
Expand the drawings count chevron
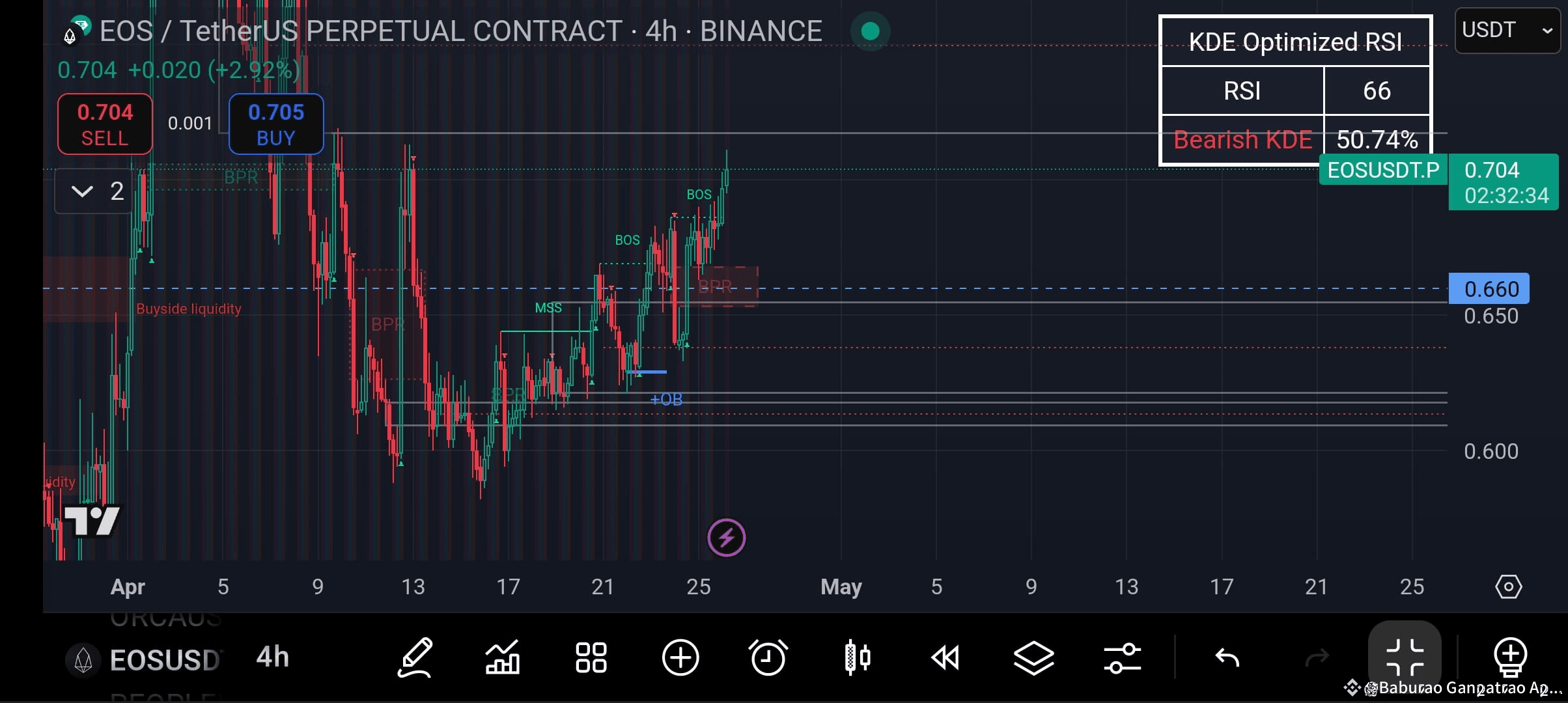point(83,191)
